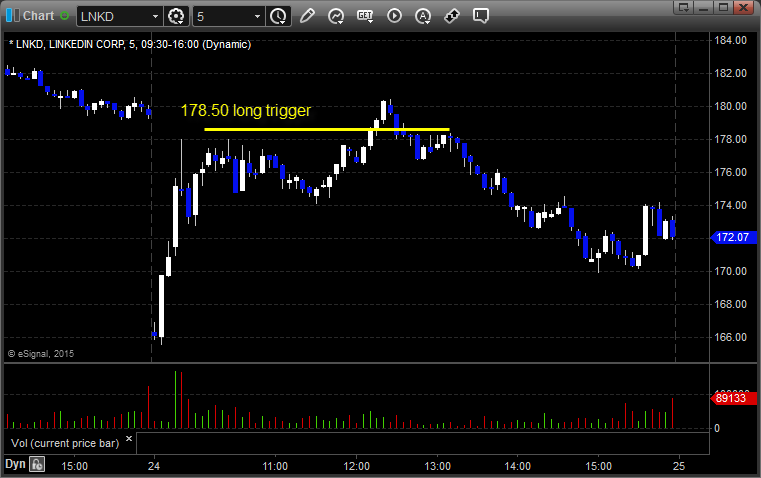Click the Dyn label at bottom left
This screenshot has width=761, height=478.
coord(15,464)
